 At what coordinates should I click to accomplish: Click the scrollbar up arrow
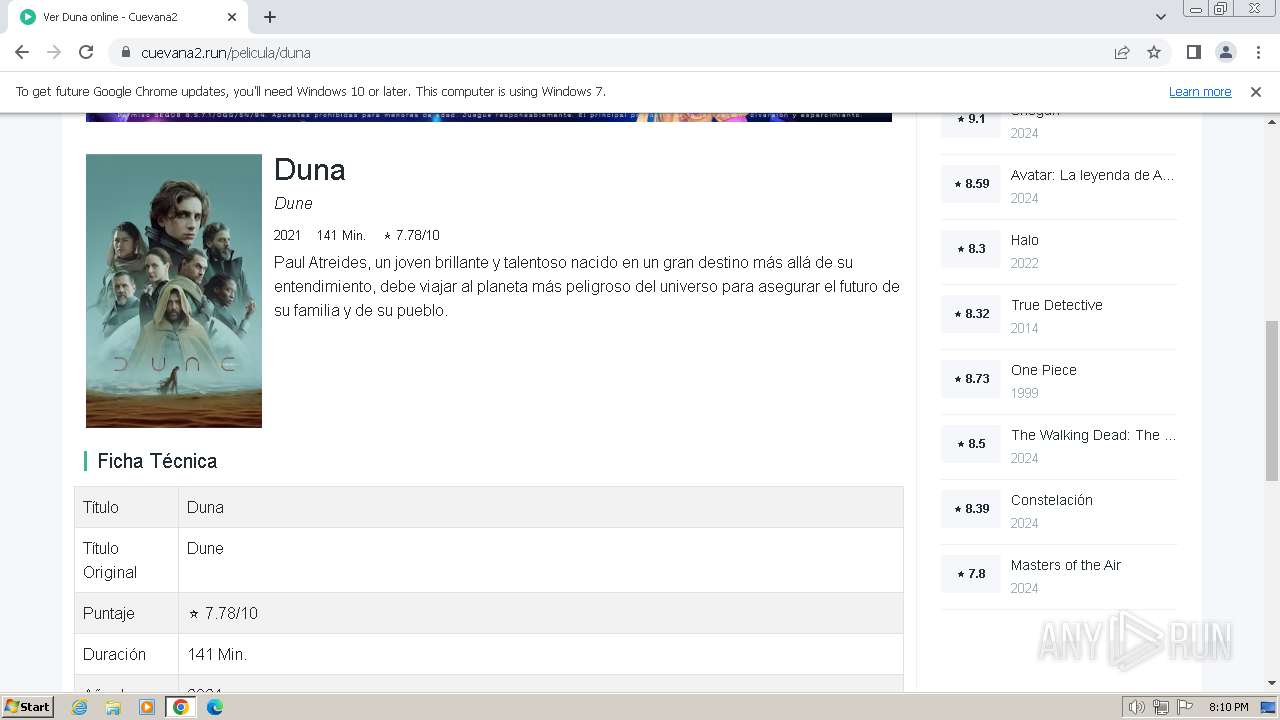click(x=1271, y=121)
